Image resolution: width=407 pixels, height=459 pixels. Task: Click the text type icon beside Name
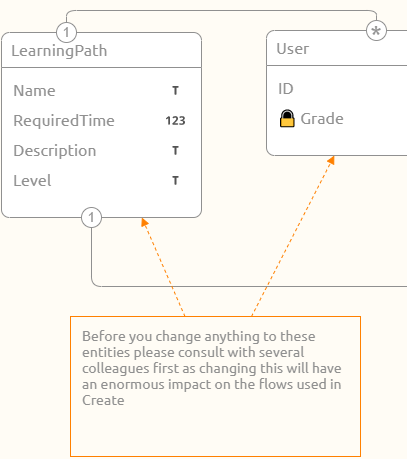175,91
